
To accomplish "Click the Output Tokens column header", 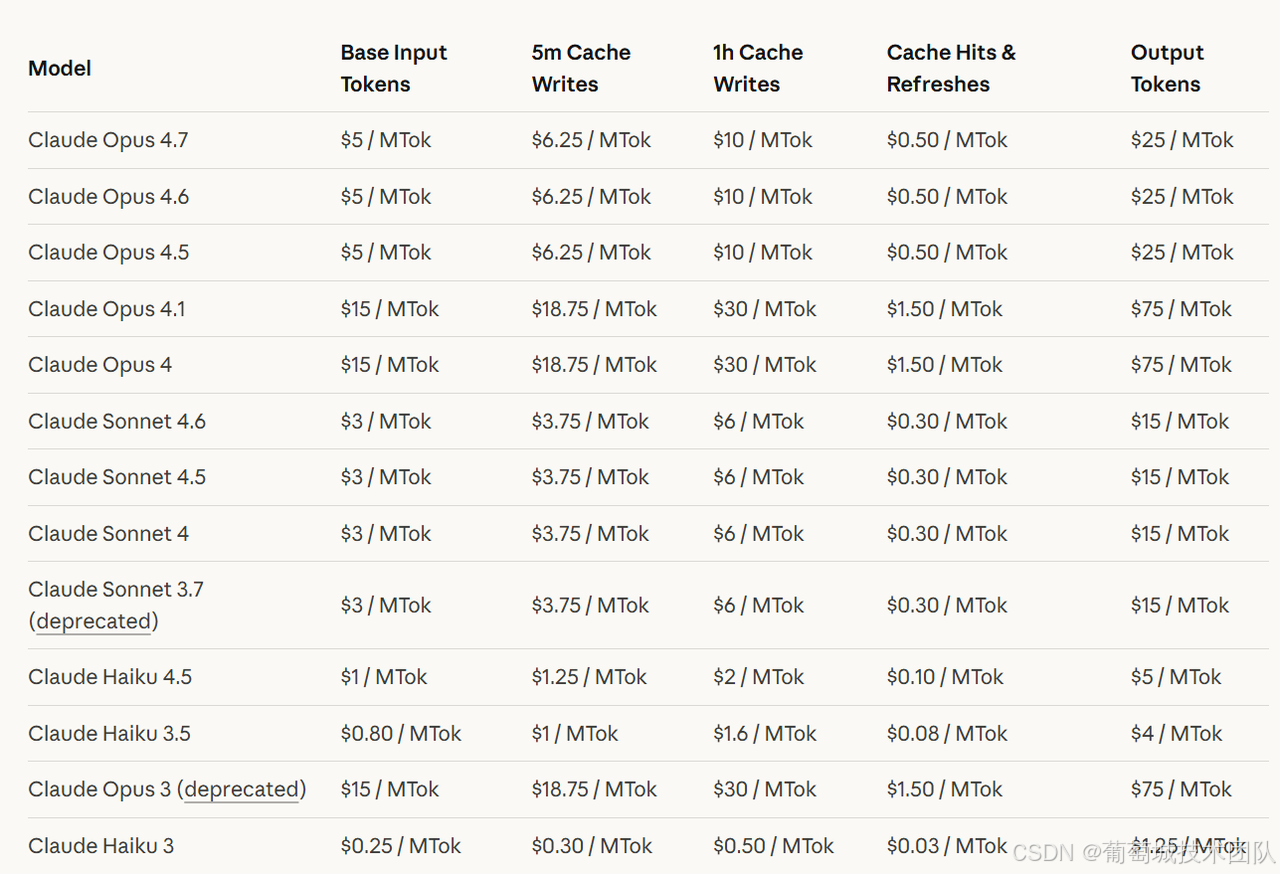I will click(1167, 68).
